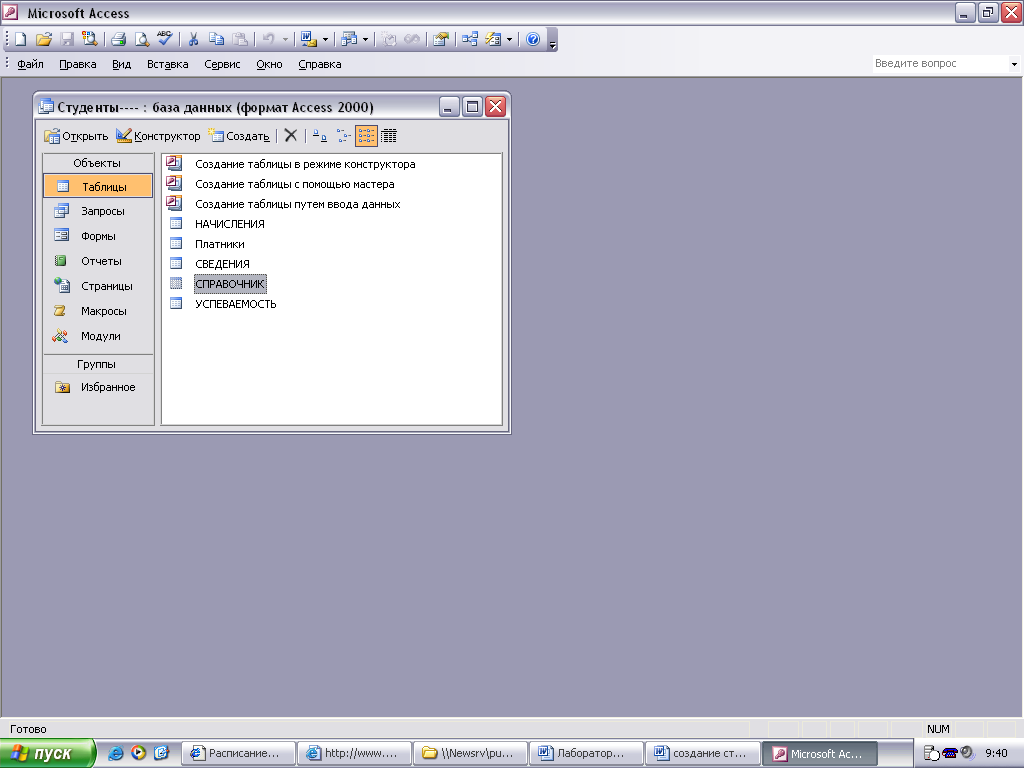Viewport: 1024px width, 768px height.
Task: Switch to \\Newsrv folder taskbar window
Action: coord(470,753)
